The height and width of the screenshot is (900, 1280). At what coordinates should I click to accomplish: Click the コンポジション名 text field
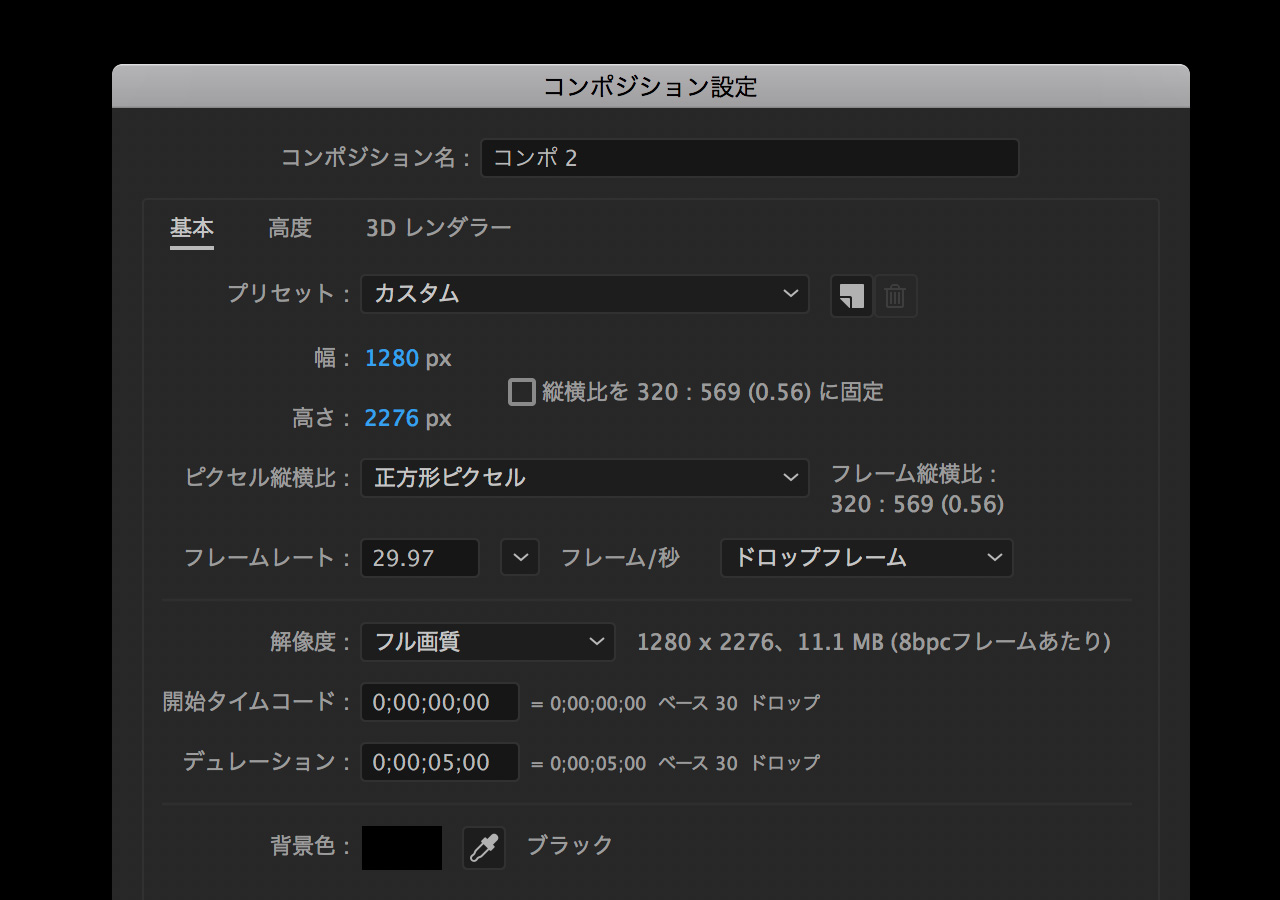click(749, 158)
